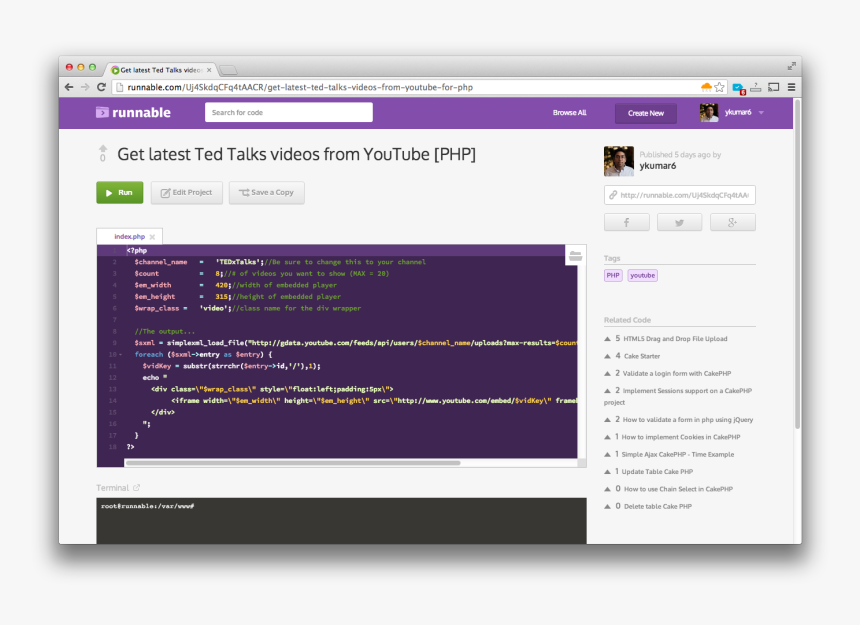Select the Get latest Ted Talks browser tab
This screenshot has width=860, height=625.
[160, 70]
